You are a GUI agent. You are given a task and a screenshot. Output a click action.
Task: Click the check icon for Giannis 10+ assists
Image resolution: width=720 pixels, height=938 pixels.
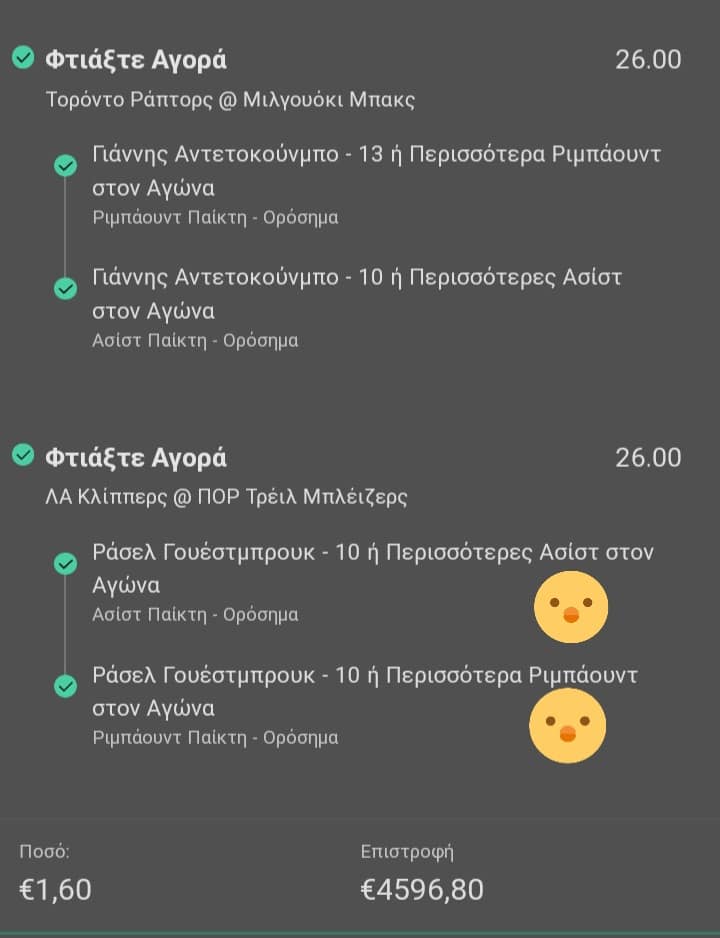(x=66, y=288)
